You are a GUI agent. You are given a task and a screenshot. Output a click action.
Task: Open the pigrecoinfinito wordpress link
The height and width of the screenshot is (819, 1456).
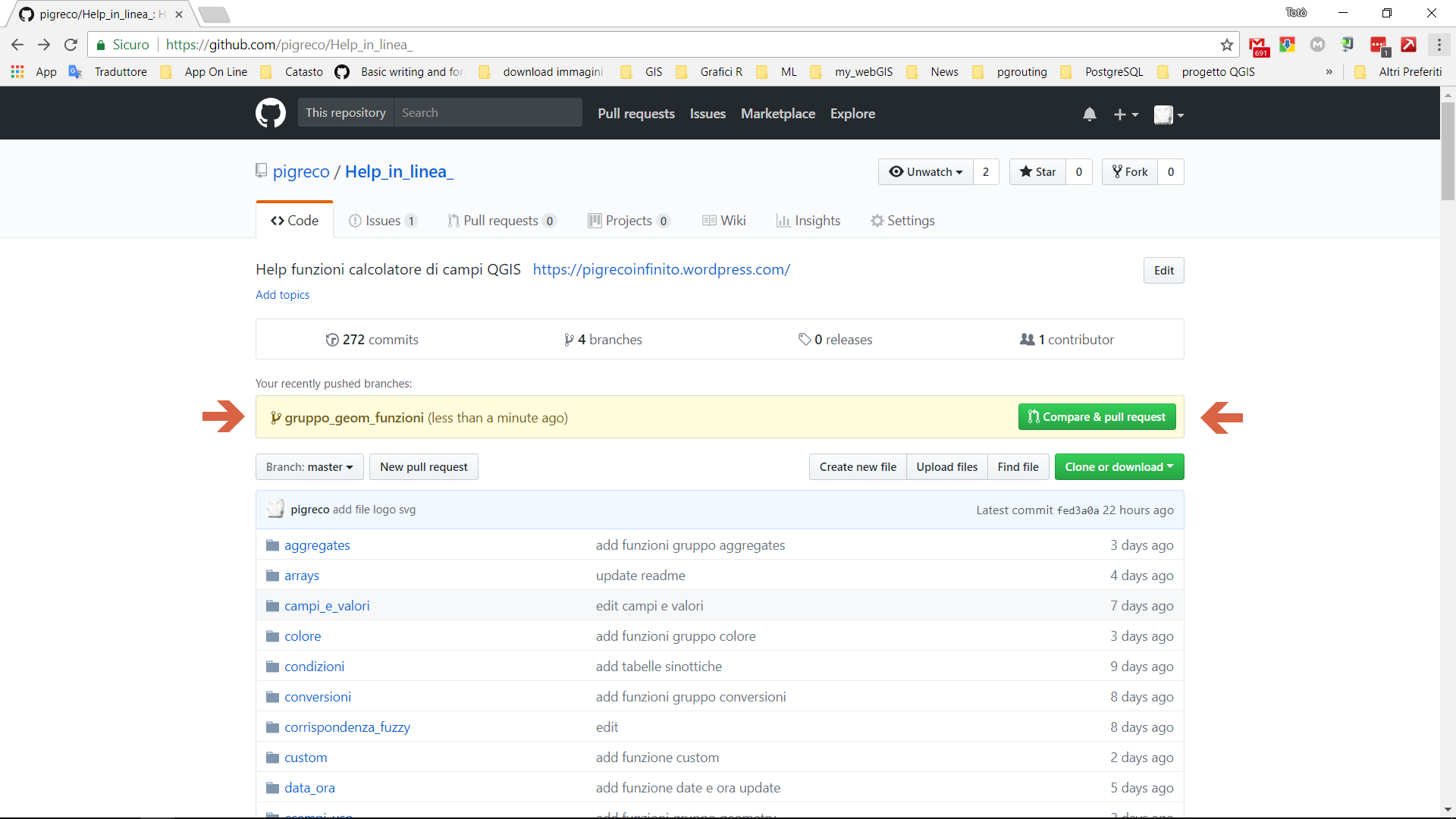(661, 269)
